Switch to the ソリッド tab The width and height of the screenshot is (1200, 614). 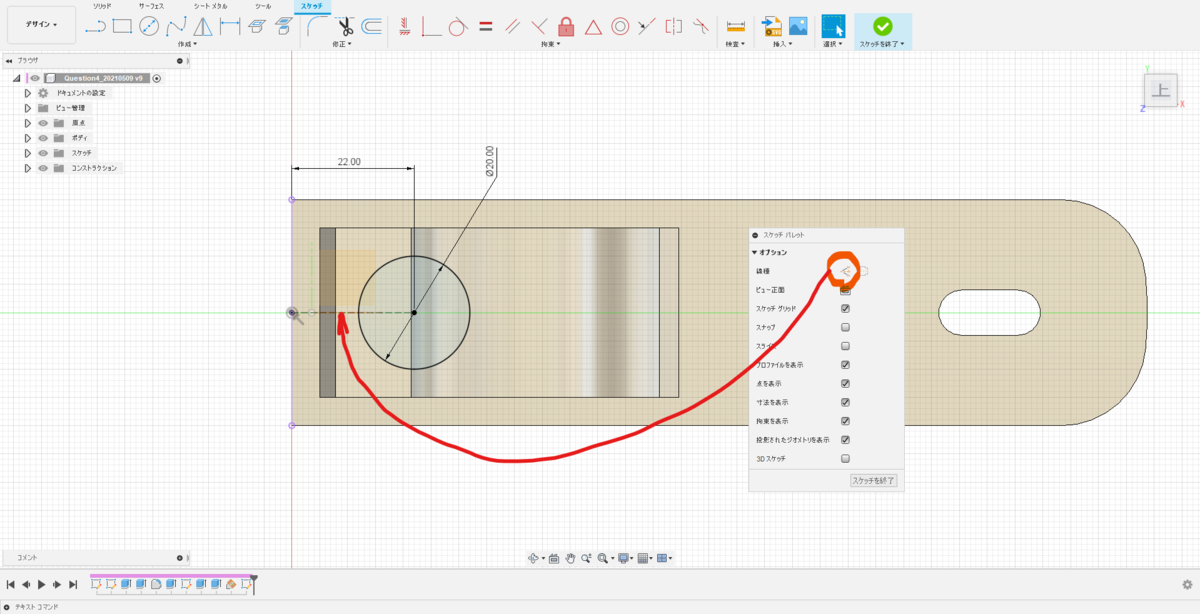(x=102, y=6)
